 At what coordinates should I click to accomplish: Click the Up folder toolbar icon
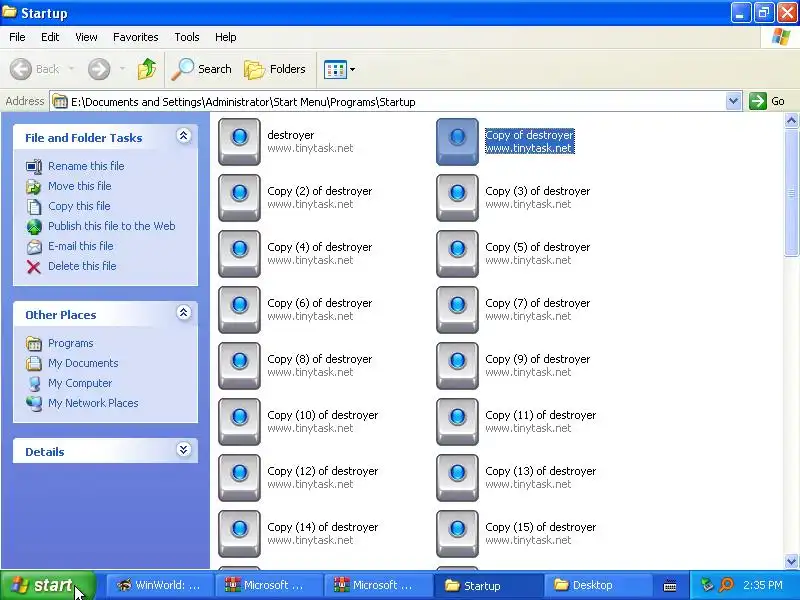[147, 69]
